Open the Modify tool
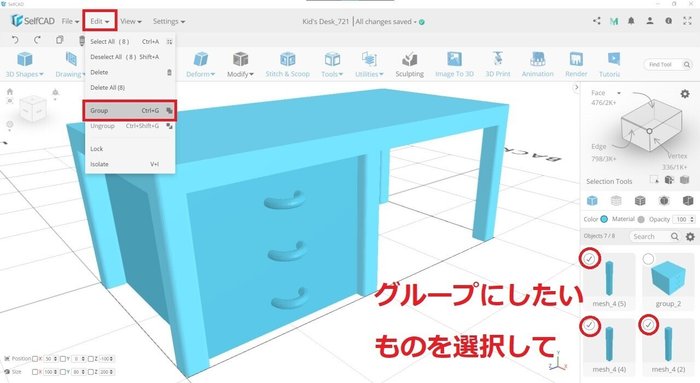The height and width of the screenshot is (383, 700). [240, 65]
